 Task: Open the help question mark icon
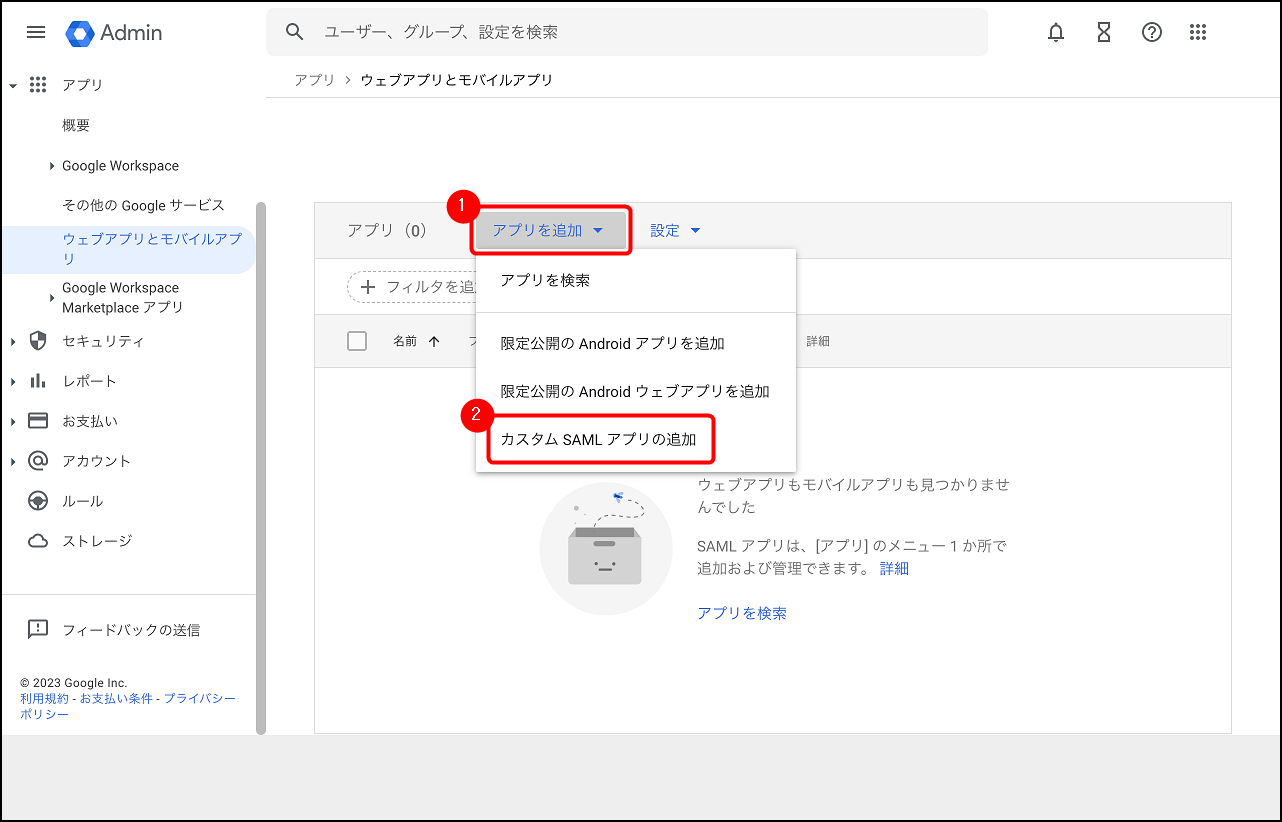tap(1152, 32)
